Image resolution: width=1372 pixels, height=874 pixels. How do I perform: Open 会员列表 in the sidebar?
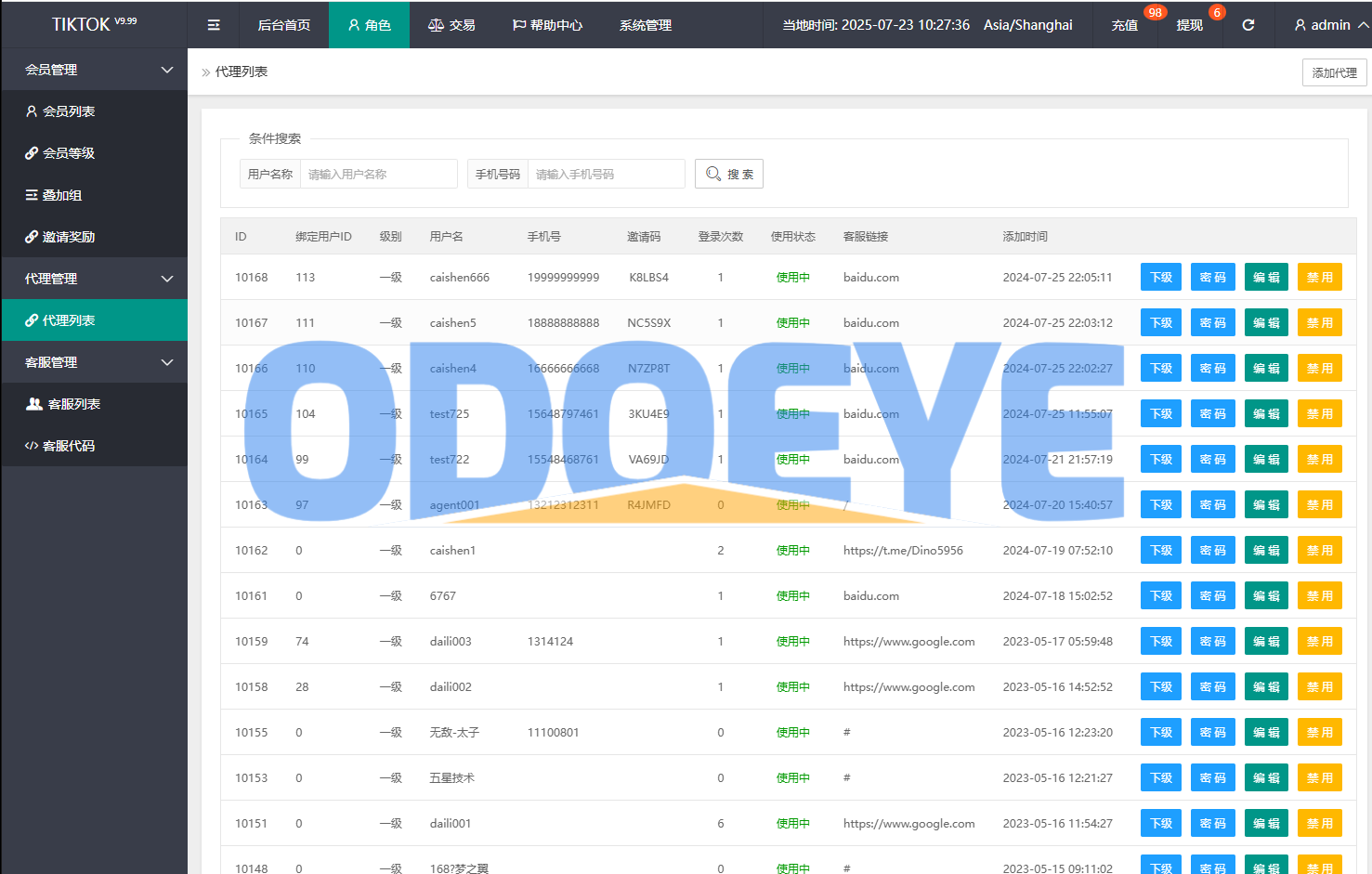[x=69, y=111]
